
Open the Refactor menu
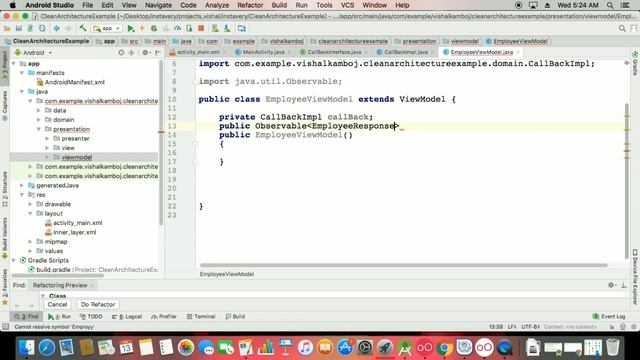point(250,5)
